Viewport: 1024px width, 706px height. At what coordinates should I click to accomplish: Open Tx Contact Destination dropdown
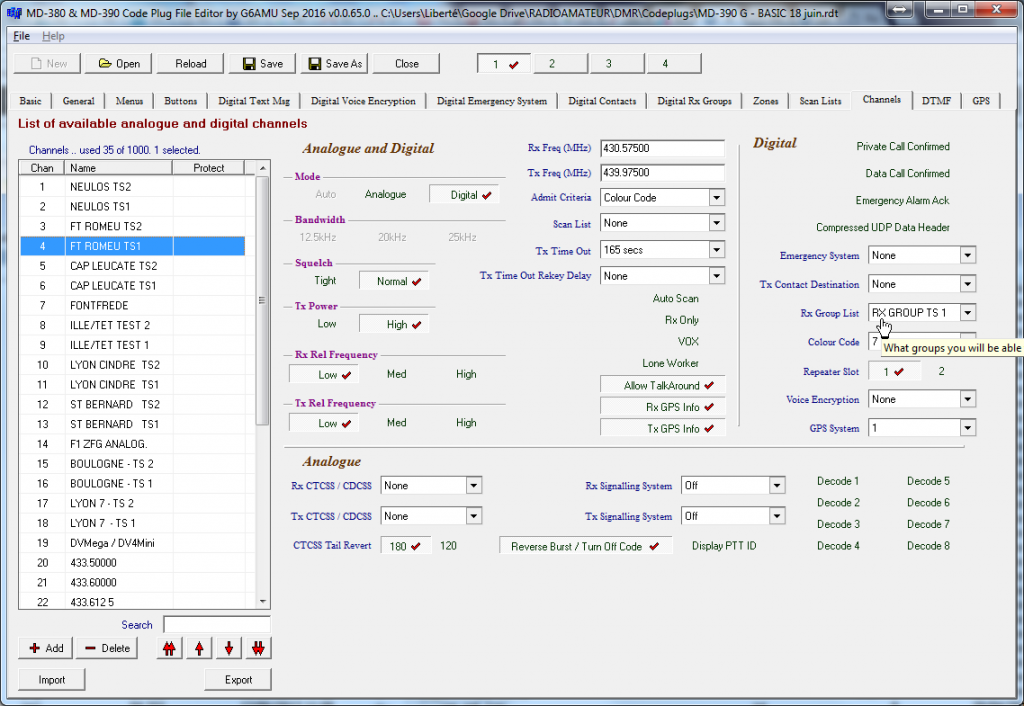pyautogui.click(x=968, y=284)
